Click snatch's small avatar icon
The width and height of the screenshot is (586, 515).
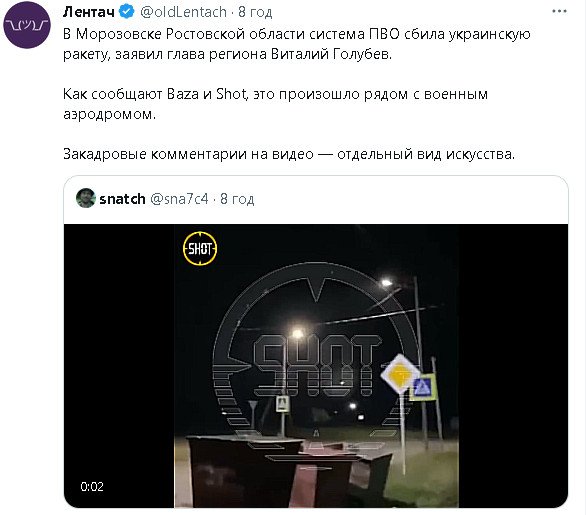86,198
